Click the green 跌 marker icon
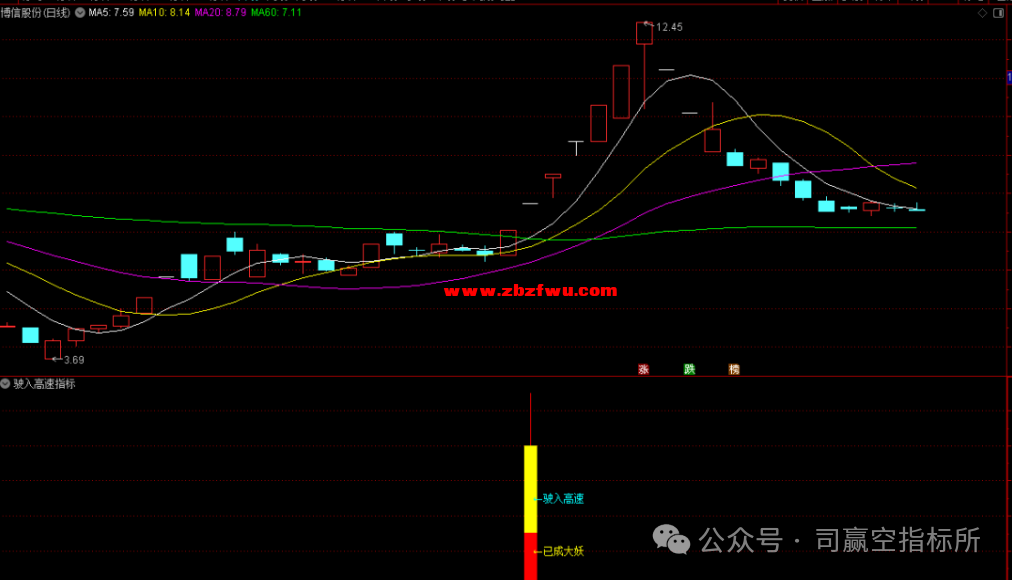Viewport: 1012px width, 580px height. [x=689, y=369]
